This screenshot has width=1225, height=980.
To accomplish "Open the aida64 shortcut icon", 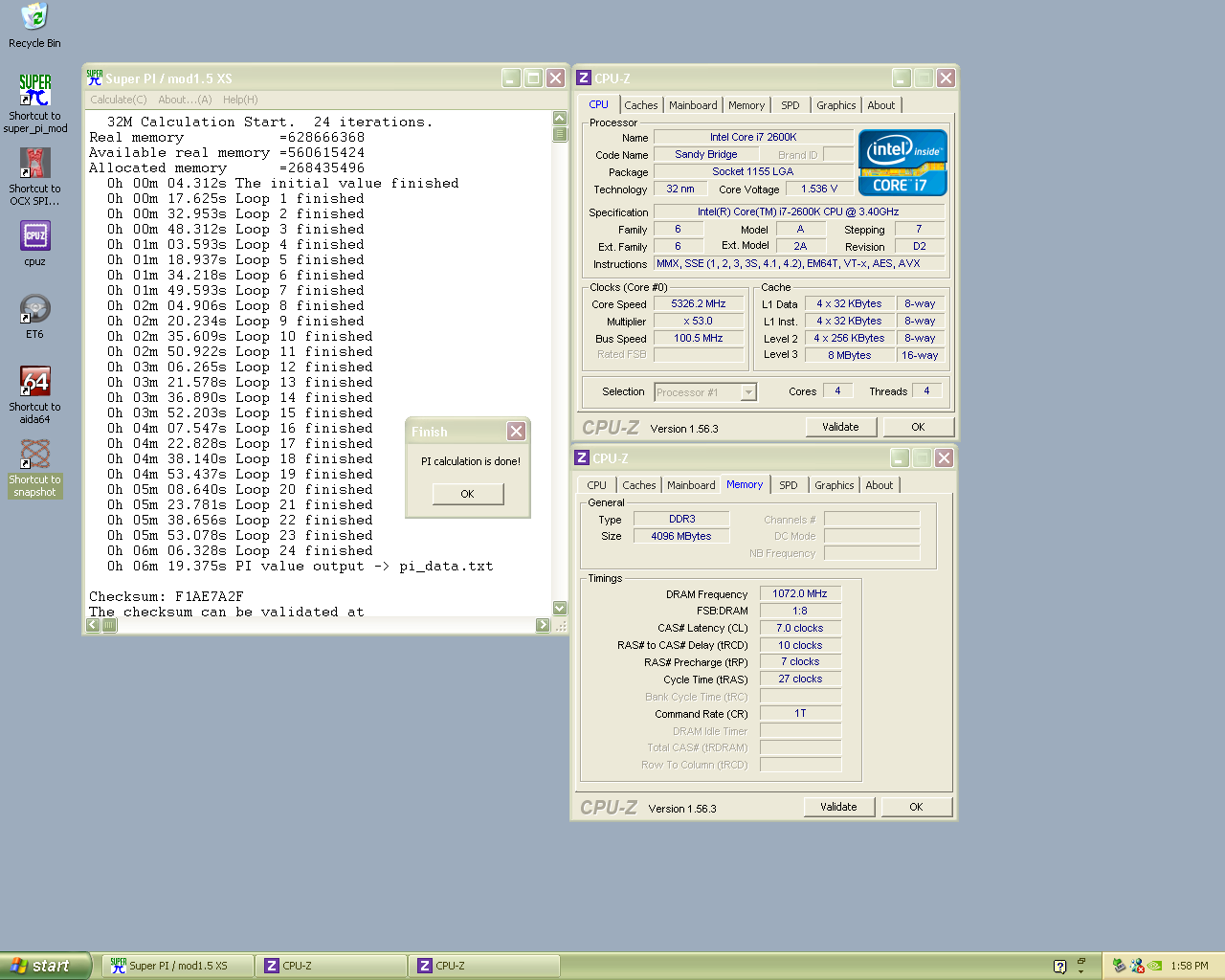I will [34, 382].
